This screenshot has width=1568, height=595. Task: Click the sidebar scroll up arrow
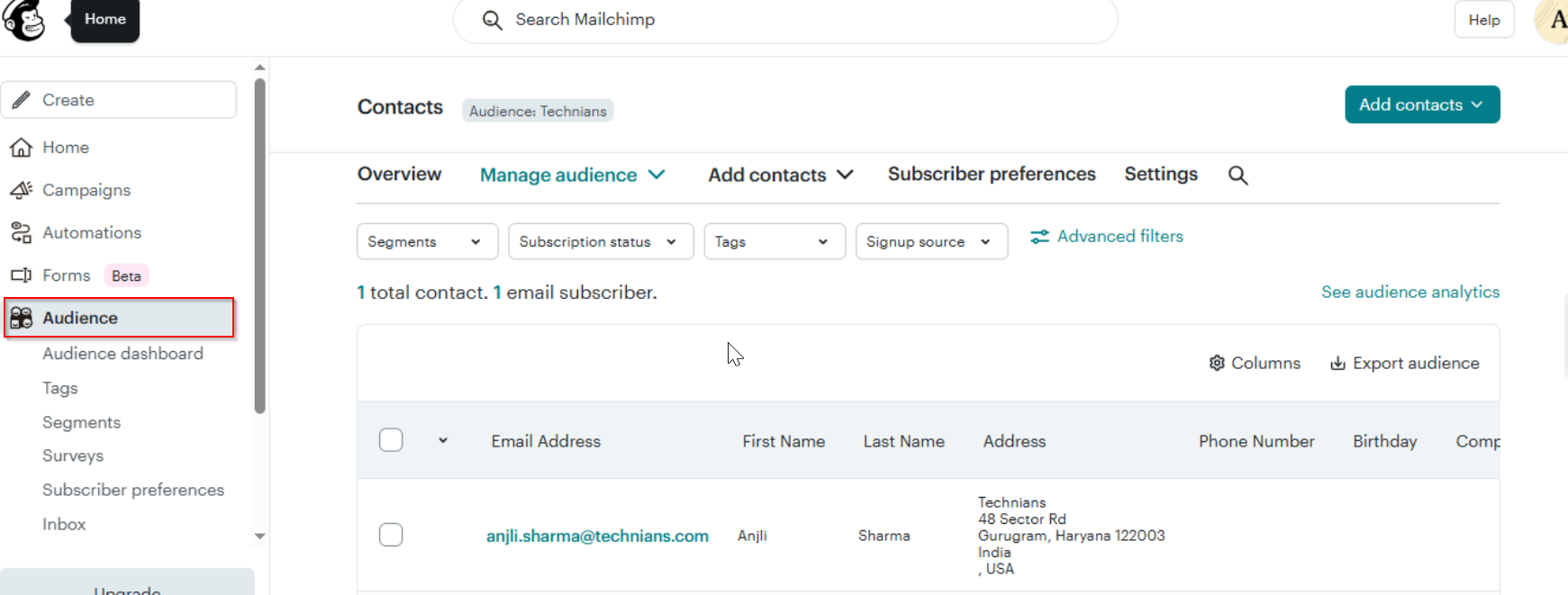tap(259, 68)
